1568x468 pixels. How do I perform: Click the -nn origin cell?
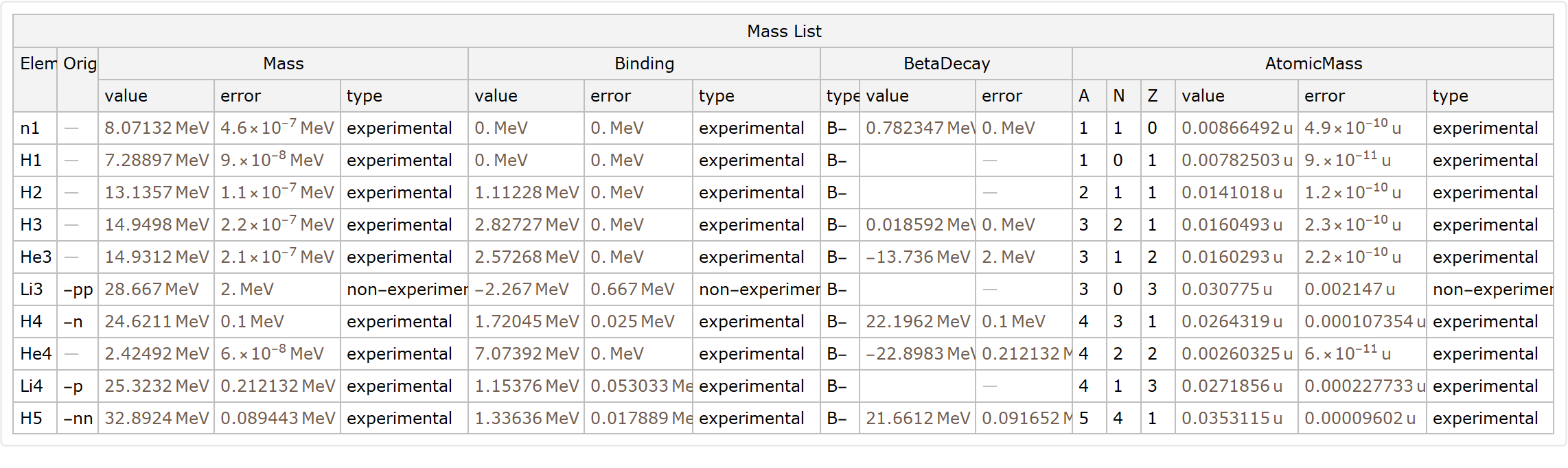pyautogui.click(x=78, y=419)
